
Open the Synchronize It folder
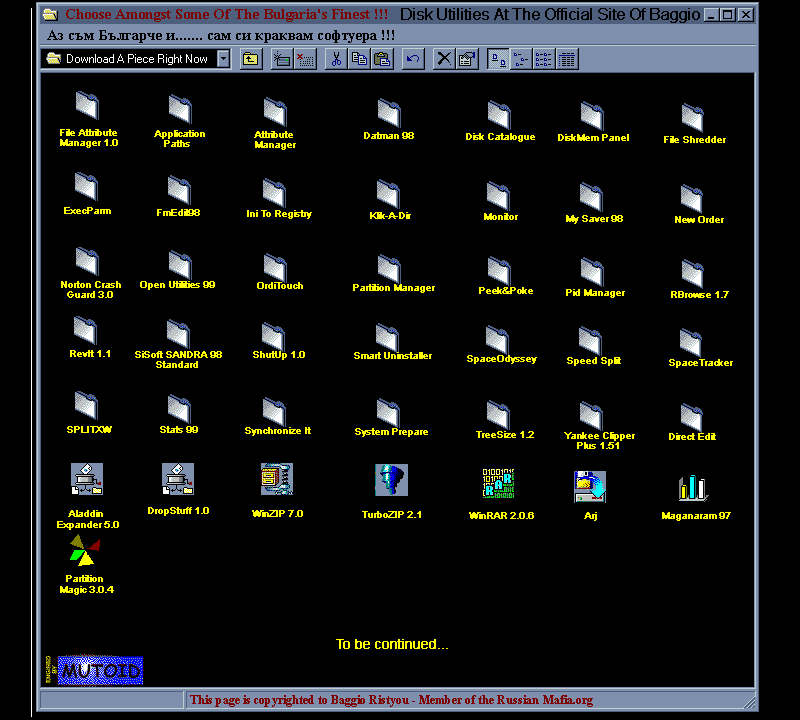274,412
